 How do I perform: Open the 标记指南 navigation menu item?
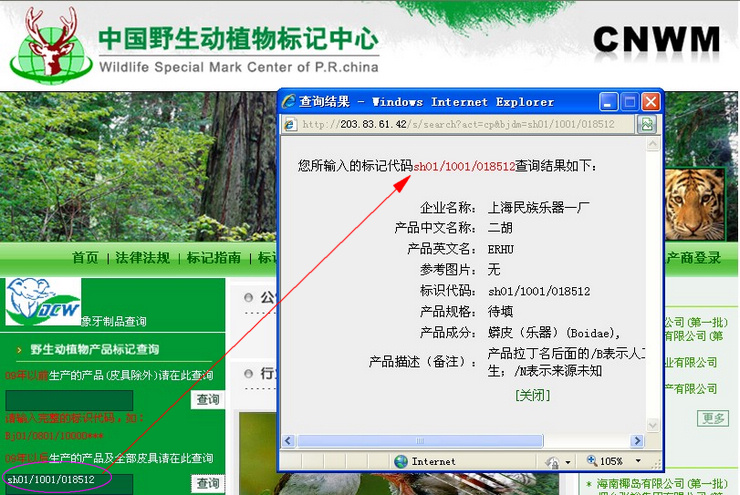point(214,258)
